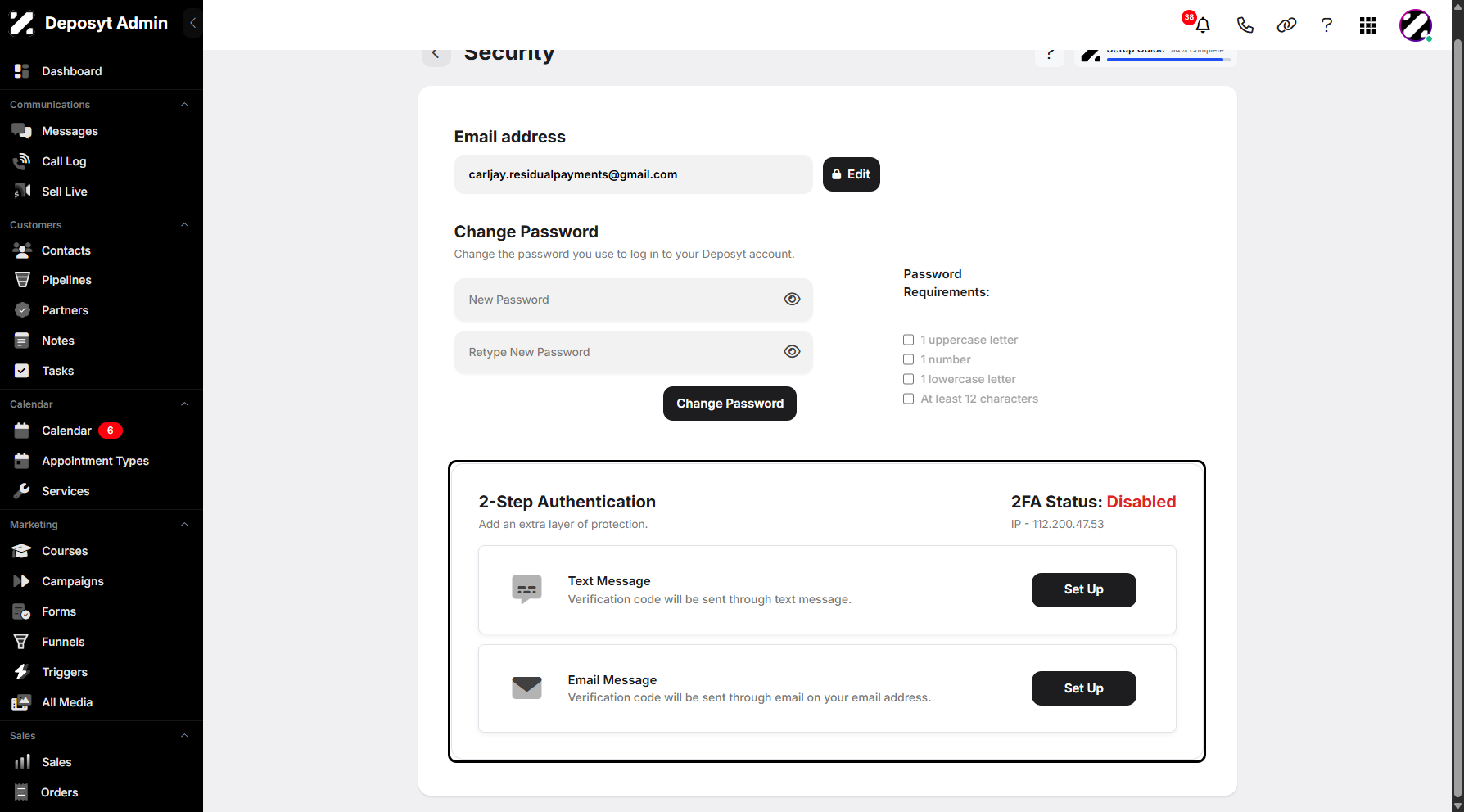Click the Edit email button
The image size is (1464, 812).
pos(852,174)
